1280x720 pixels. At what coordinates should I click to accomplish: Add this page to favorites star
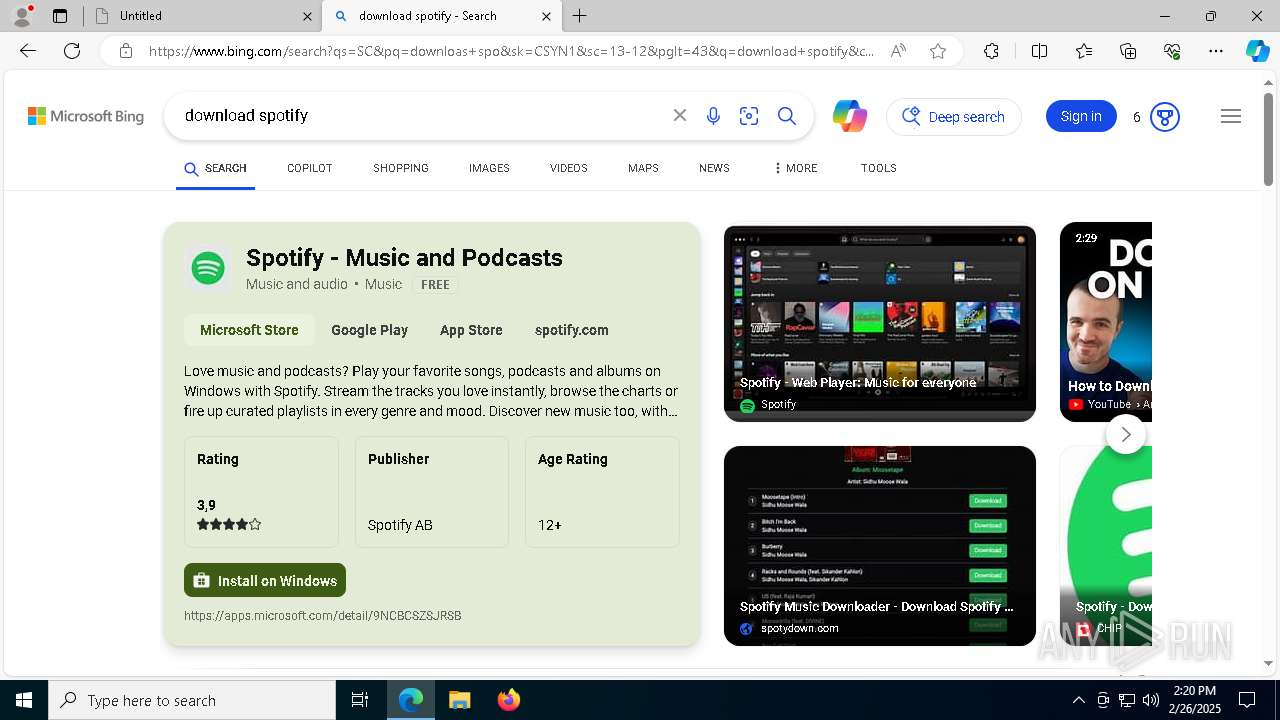938,51
